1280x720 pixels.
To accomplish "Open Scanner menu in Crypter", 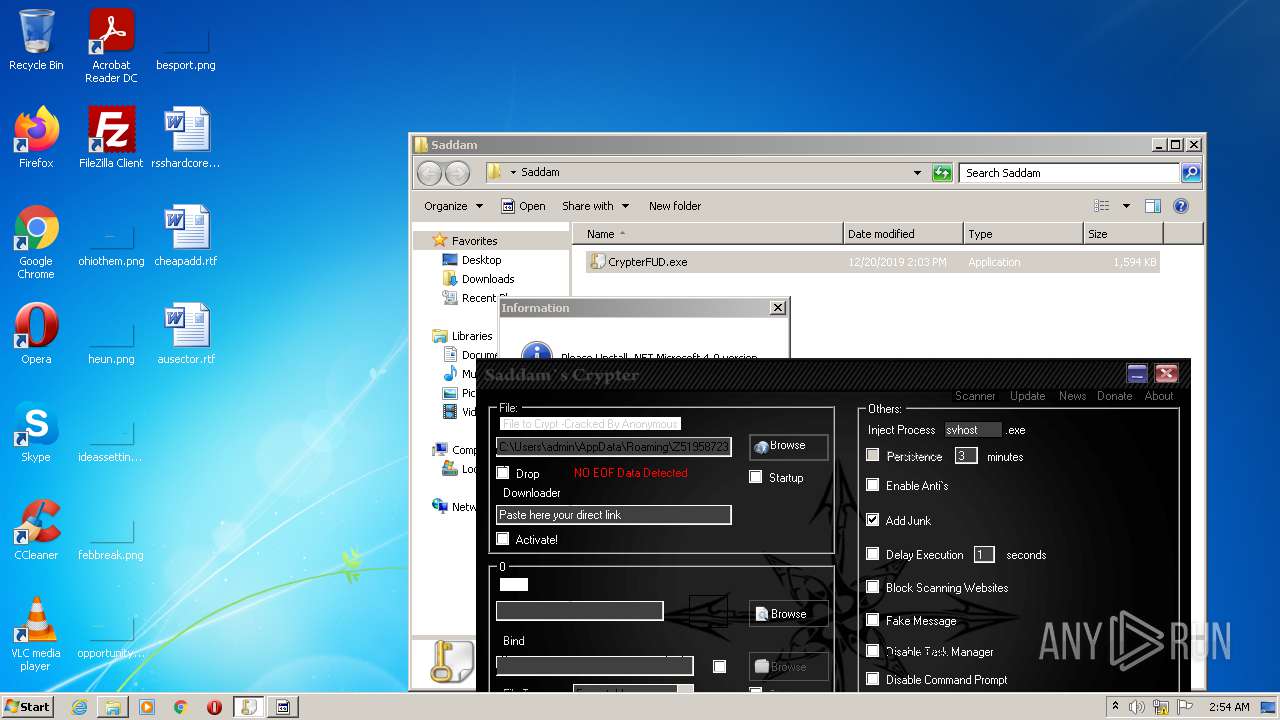I will coord(975,396).
